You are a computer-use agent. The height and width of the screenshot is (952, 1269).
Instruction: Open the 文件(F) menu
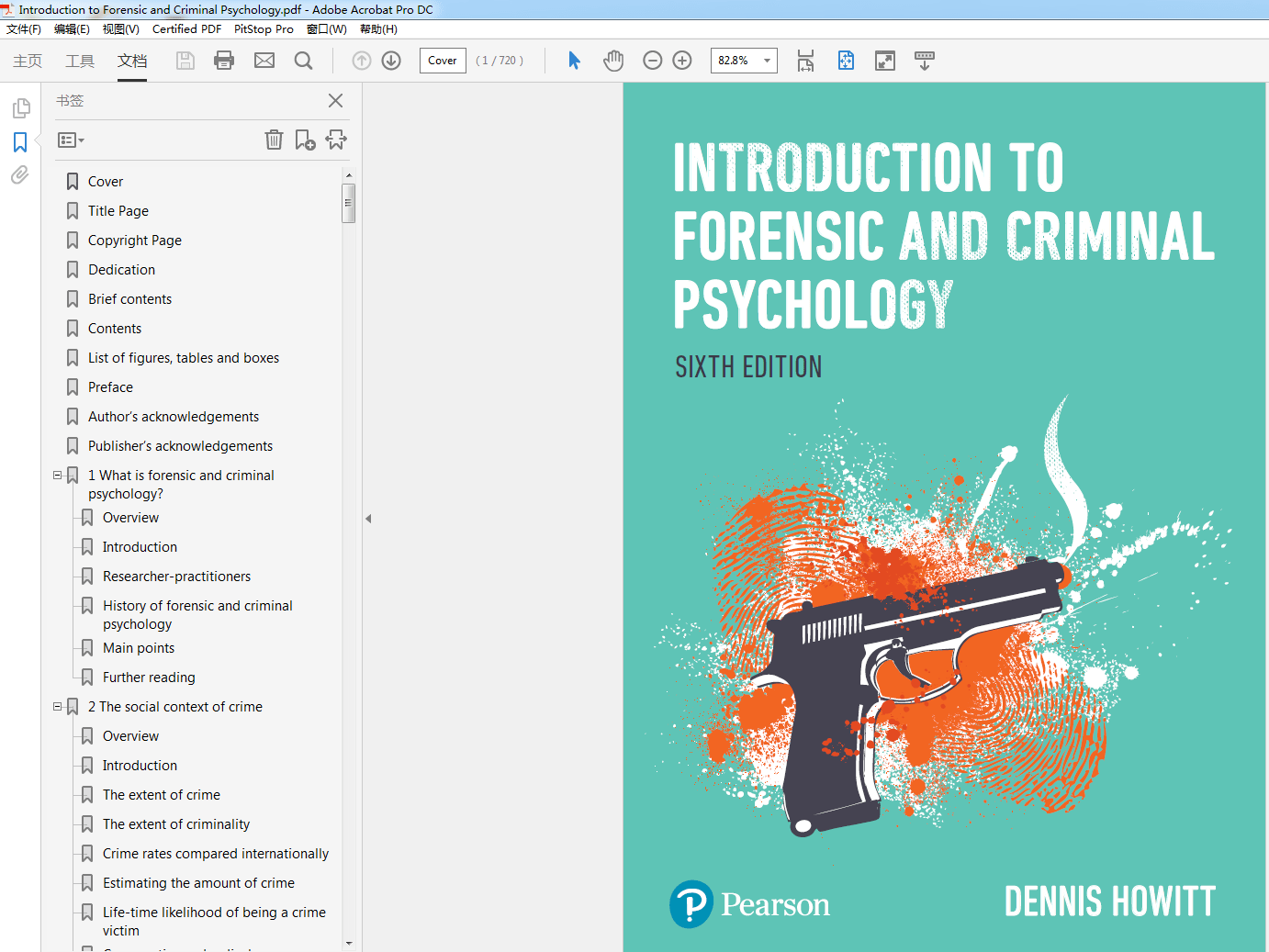tap(23, 28)
